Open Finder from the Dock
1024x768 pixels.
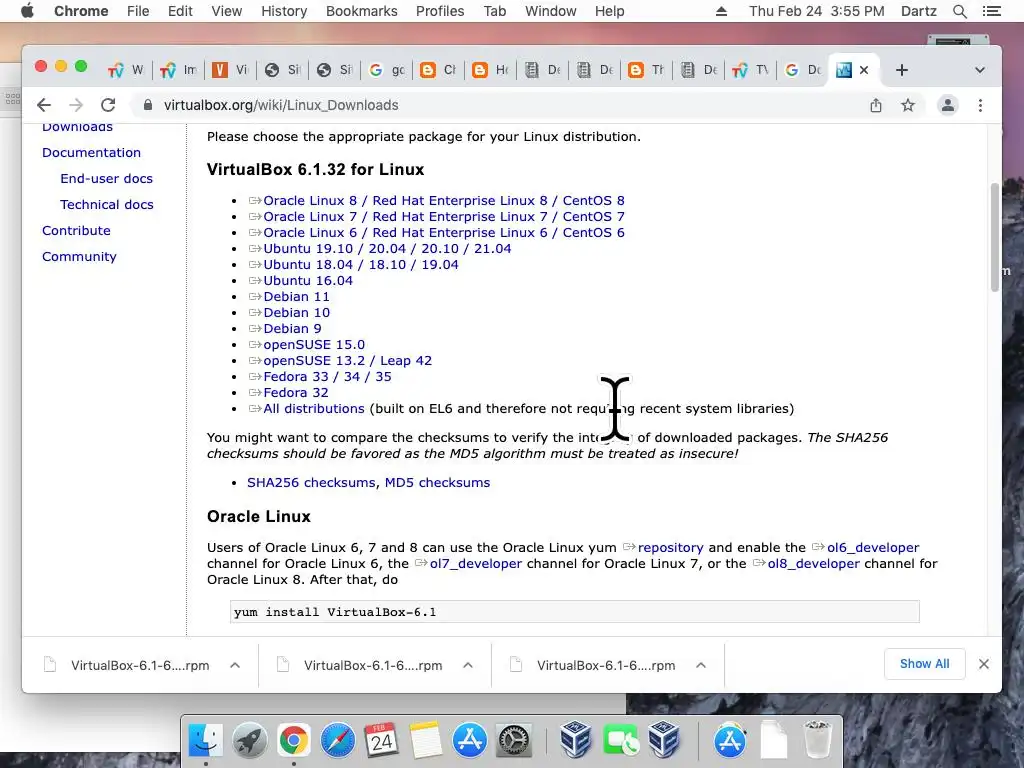(205, 741)
